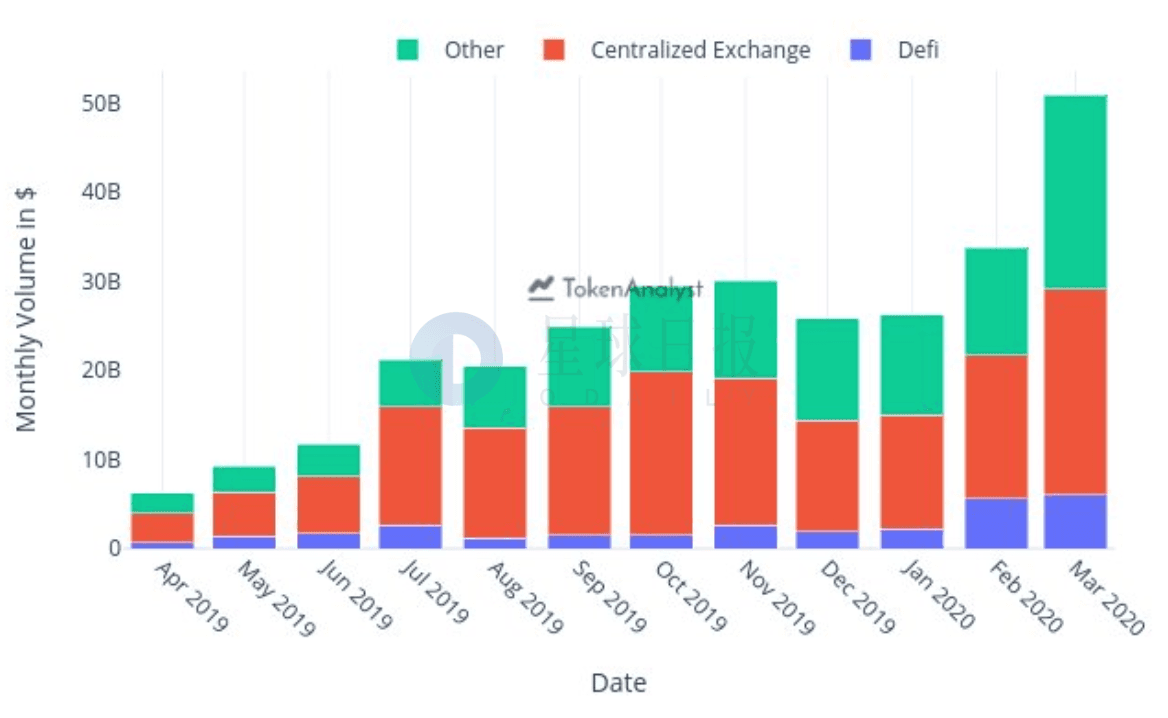Screen dimensions: 1168x718
Task: Click the blue Defi legend swatch
Action: [861, 50]
